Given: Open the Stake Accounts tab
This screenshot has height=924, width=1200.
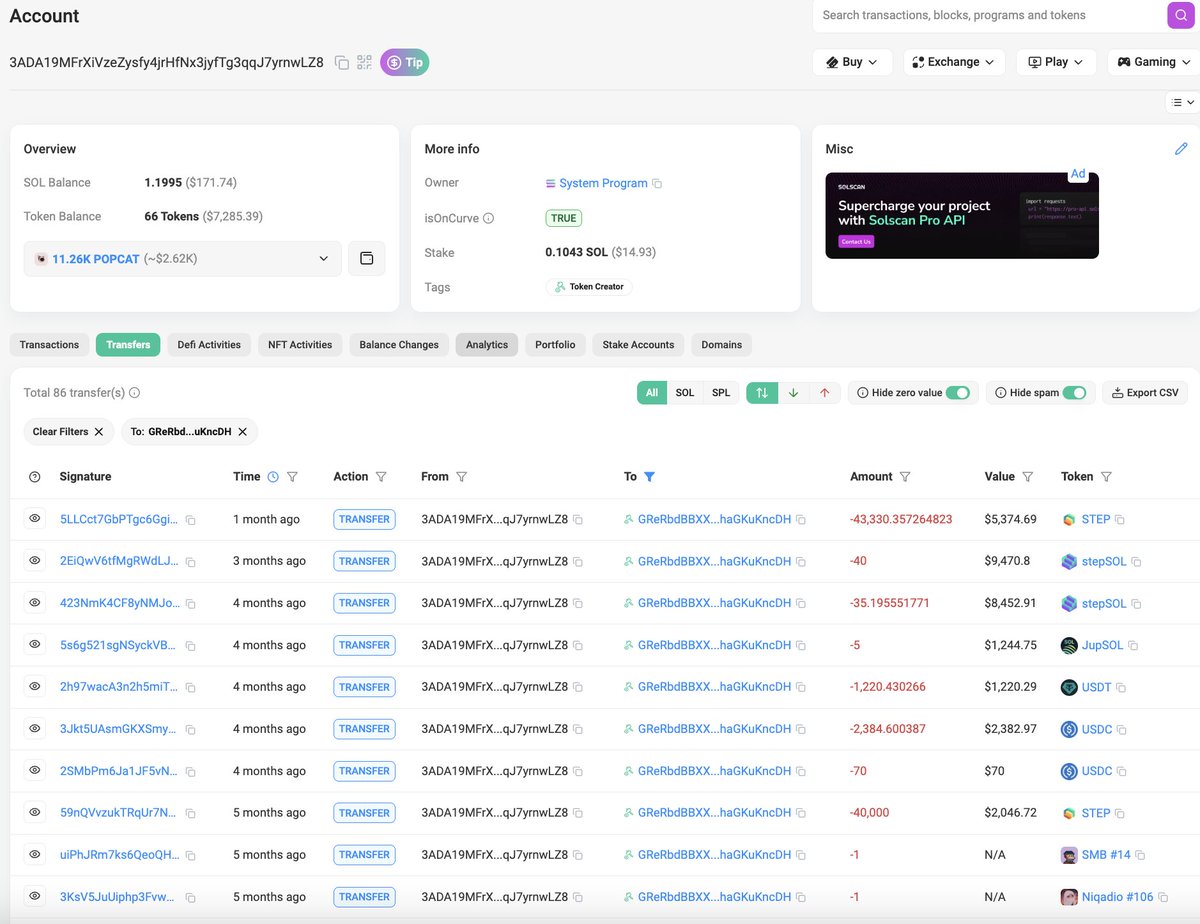Looking at the screenshot, I should tap(638, 344).
